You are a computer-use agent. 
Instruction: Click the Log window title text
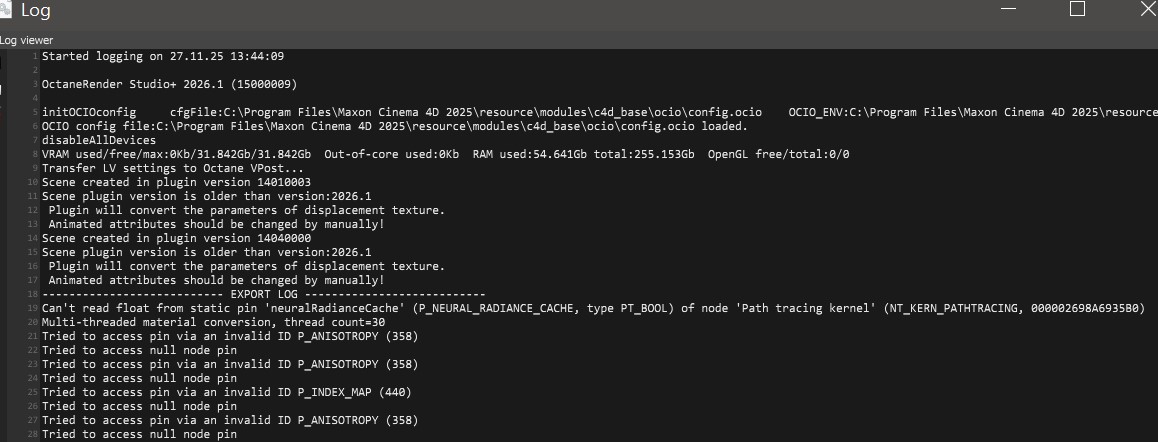(x=36, y=11)
